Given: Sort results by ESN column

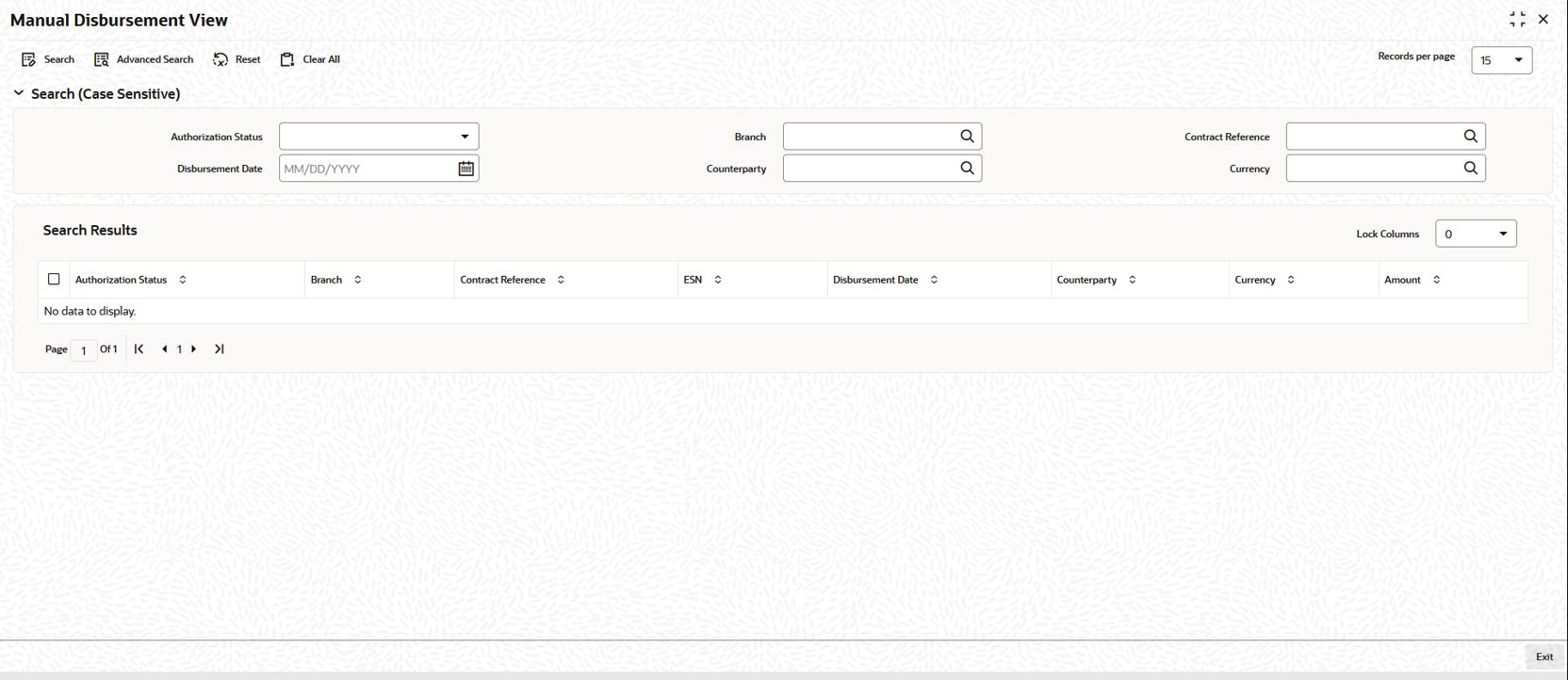Looking at the screenshot, I should [x=718, y=280].
